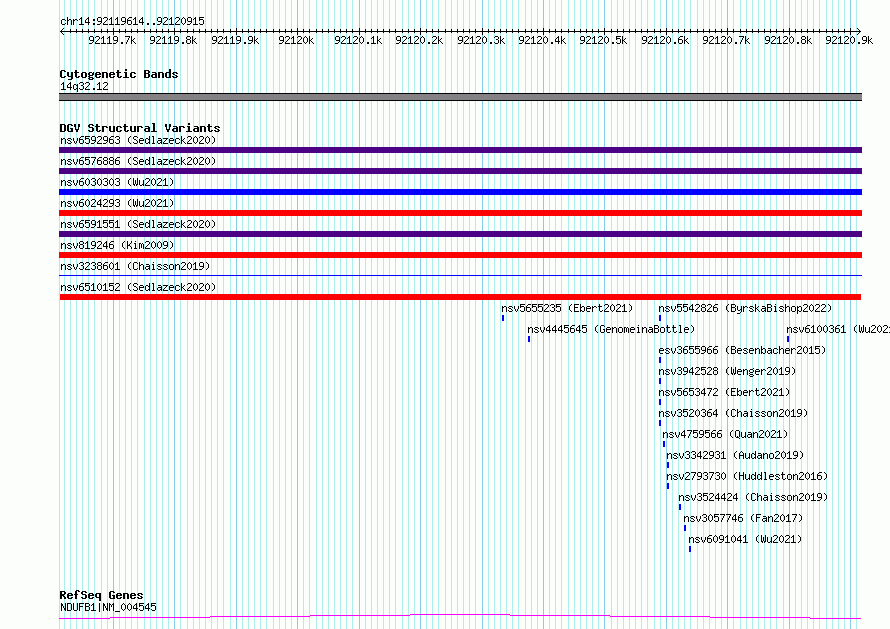Click the RefSeq Genes track title
Image resolution: width=890 pixels, height=629 pixels.
101,595
